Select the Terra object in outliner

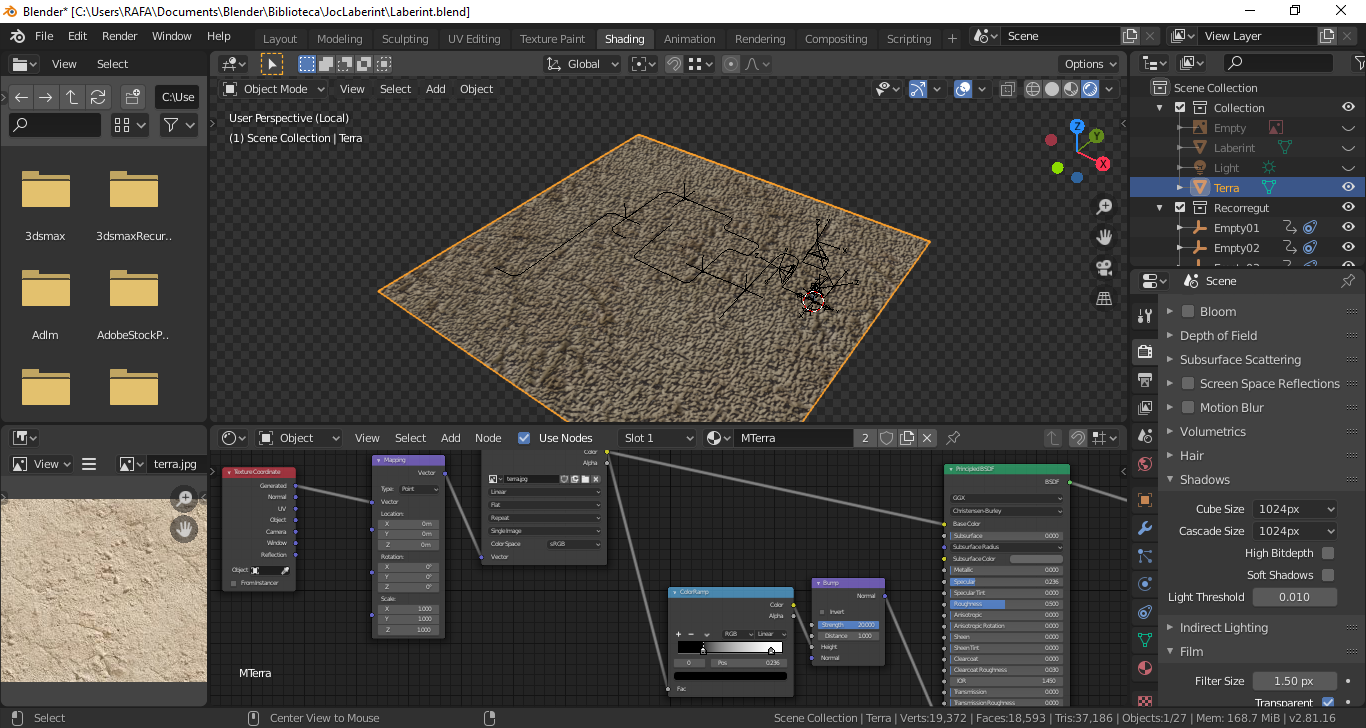pyautogui.click(x=1226, y=187)
